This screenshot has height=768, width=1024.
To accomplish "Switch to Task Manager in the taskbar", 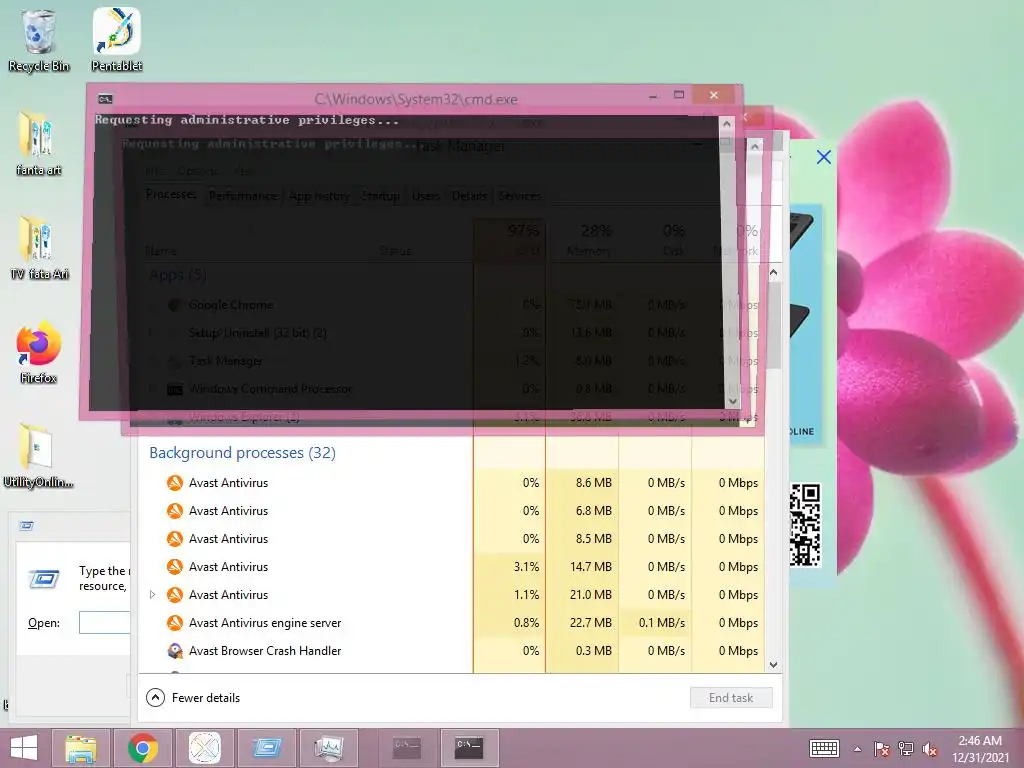I will (x=328, y=748).
